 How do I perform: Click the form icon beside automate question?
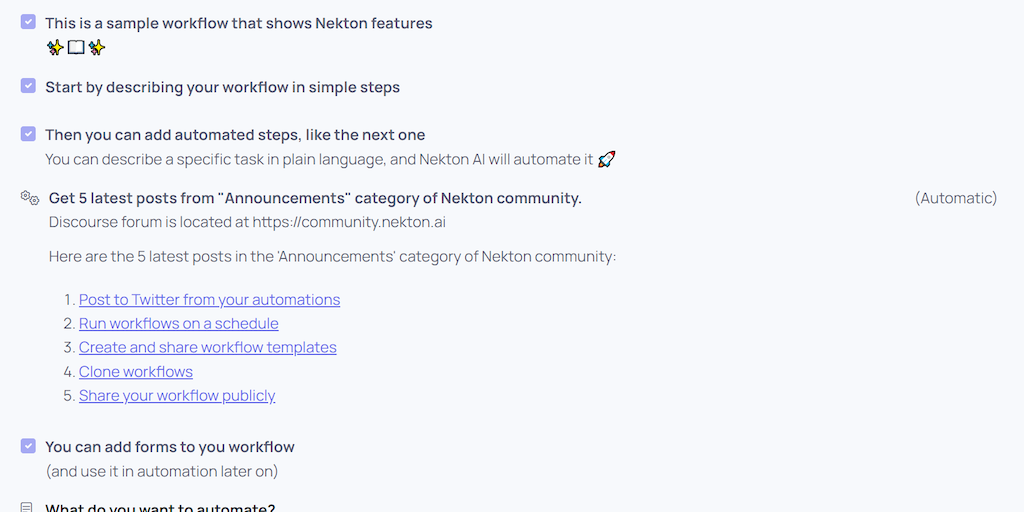coord(28,508)
